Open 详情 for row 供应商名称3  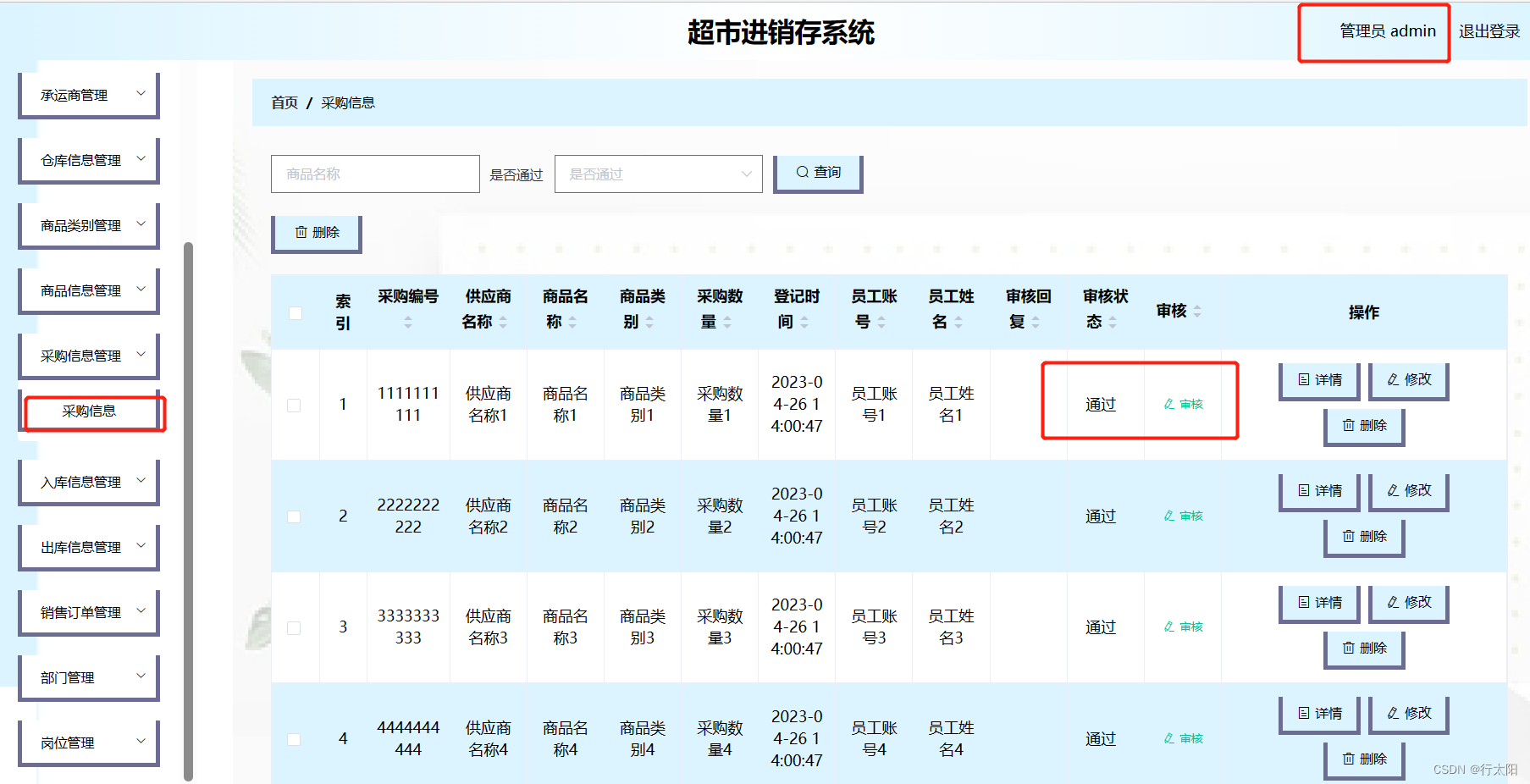click(1319, 603)
